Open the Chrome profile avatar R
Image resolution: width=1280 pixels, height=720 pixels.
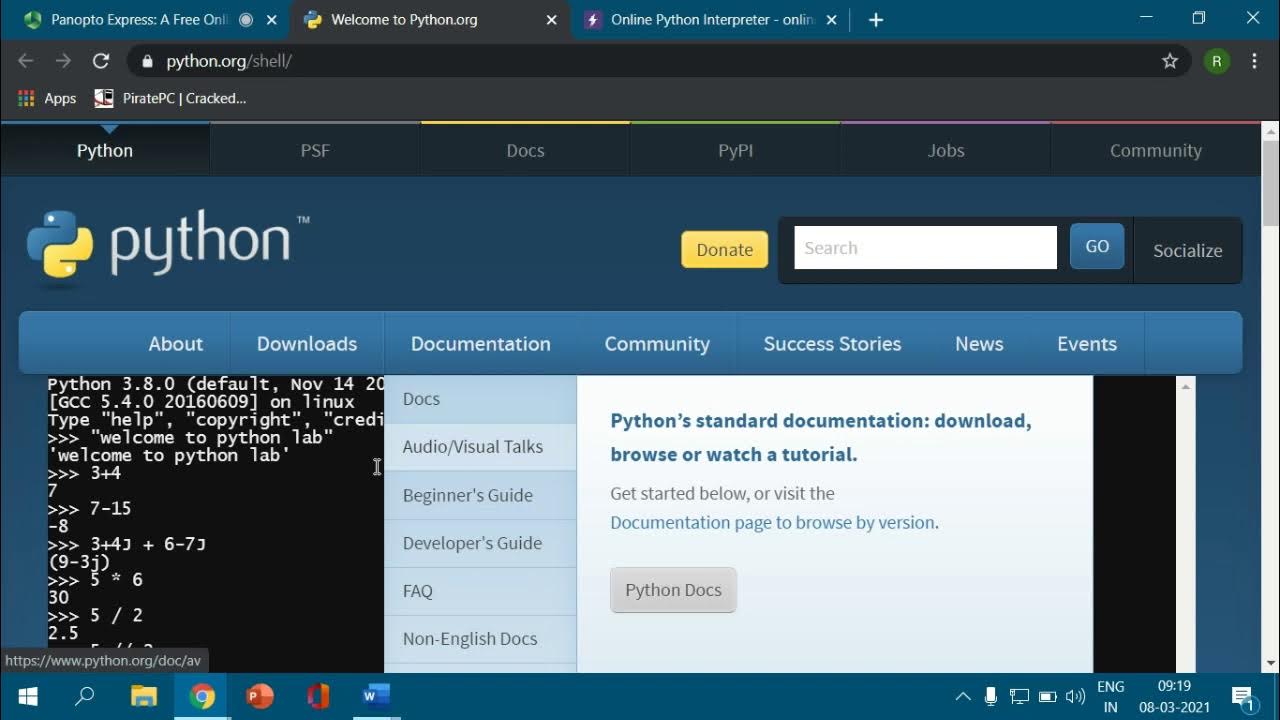point(1216,61)
